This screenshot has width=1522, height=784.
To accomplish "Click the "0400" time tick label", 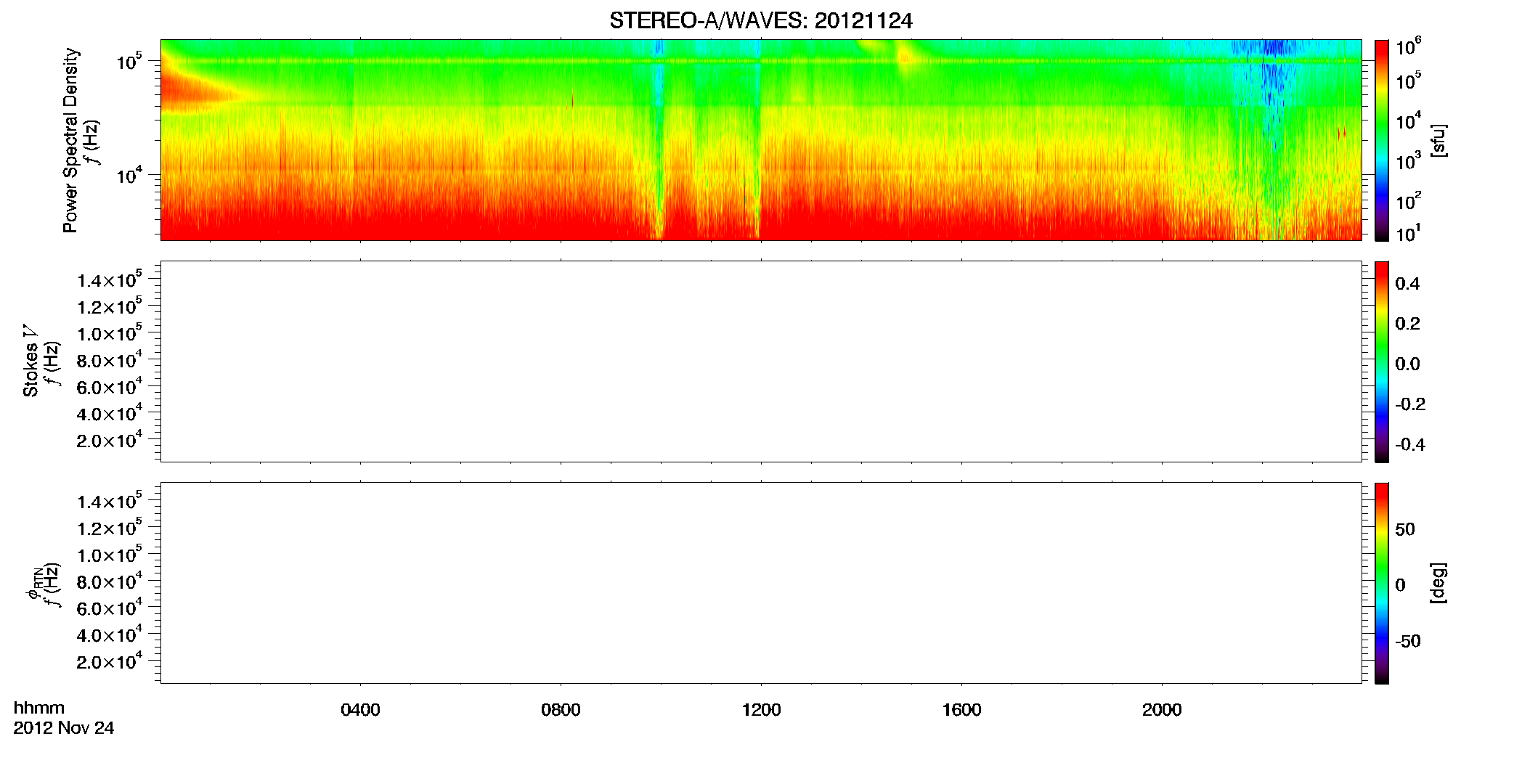I will click(360, 710).
